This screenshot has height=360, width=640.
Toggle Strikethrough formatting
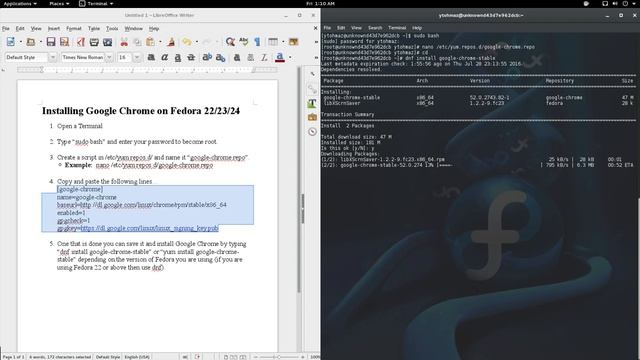pyautogui.click(x=191, y=57)
